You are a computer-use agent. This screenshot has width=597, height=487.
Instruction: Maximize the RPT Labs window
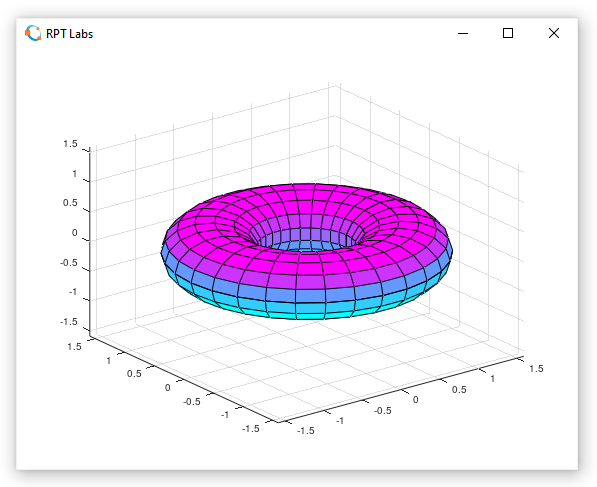coord(508,34)
